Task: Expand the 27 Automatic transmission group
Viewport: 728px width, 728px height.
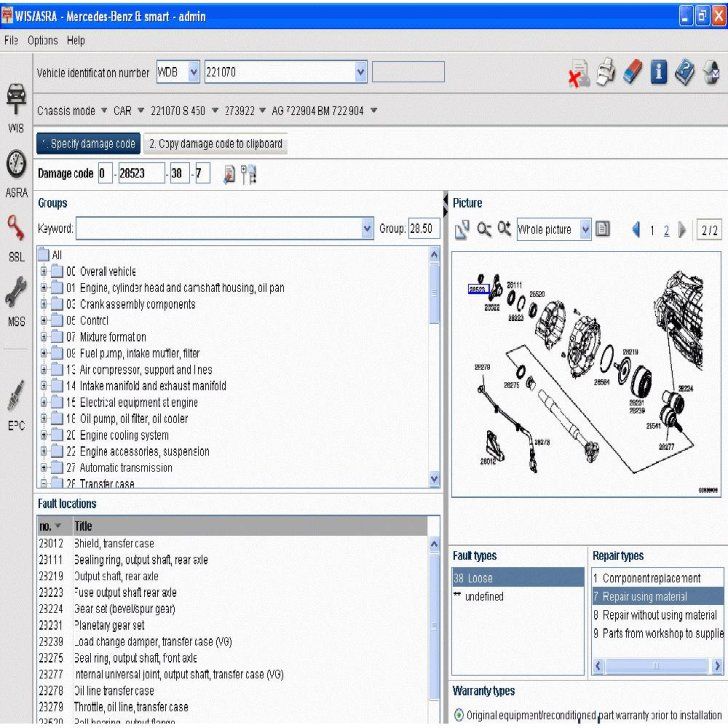Action: tap(44, 468)
